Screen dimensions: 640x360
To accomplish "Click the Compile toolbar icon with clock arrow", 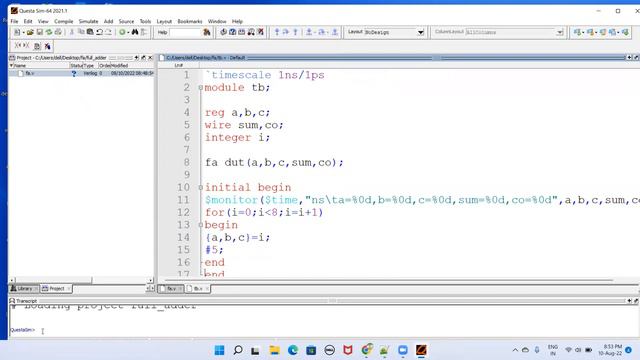I will click(223, 32).
